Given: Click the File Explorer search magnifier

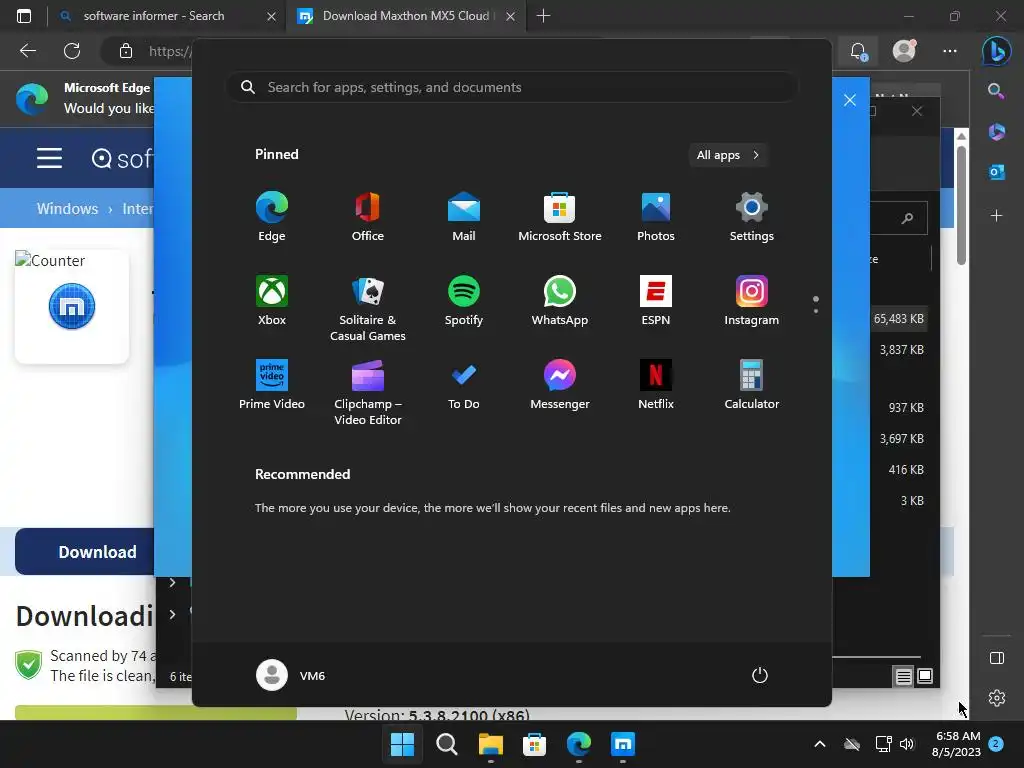Looking at the screenshot, I should [x=908, y=218].
